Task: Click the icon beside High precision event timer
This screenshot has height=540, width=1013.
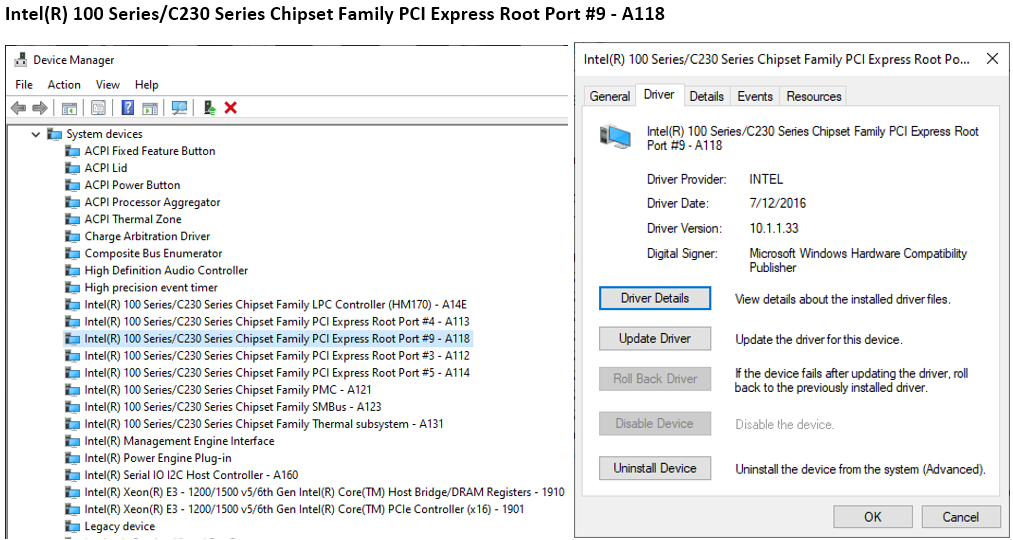Action: (x=73, y=288)
